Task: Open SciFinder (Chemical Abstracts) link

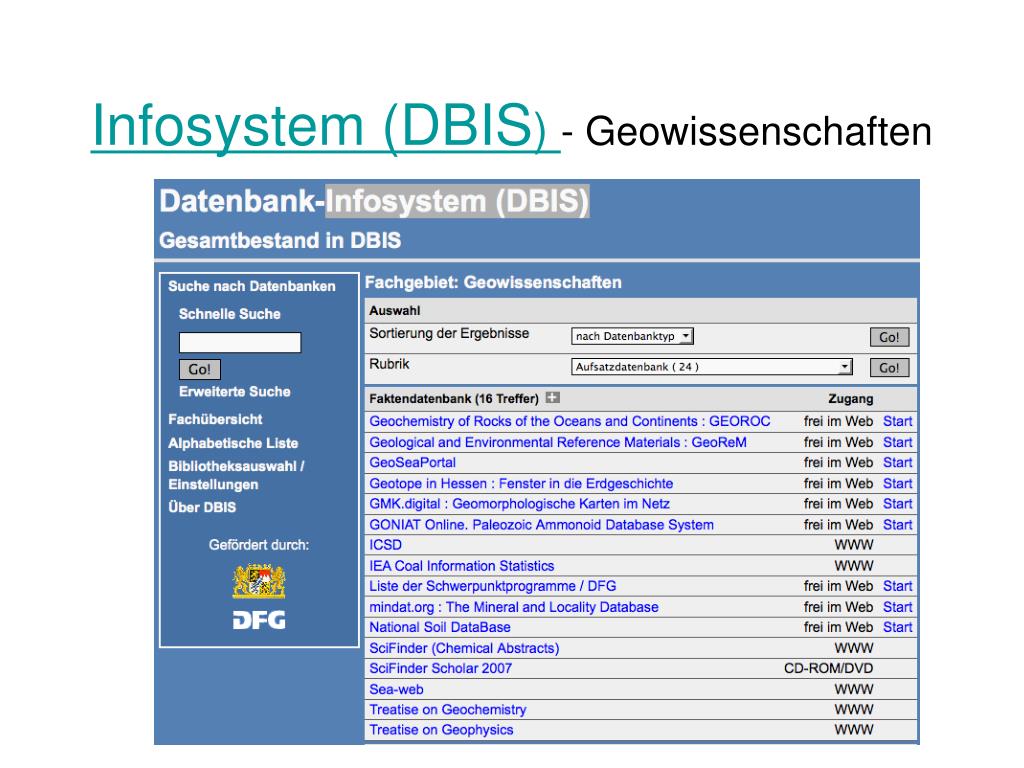Action: tap(464, 648)
